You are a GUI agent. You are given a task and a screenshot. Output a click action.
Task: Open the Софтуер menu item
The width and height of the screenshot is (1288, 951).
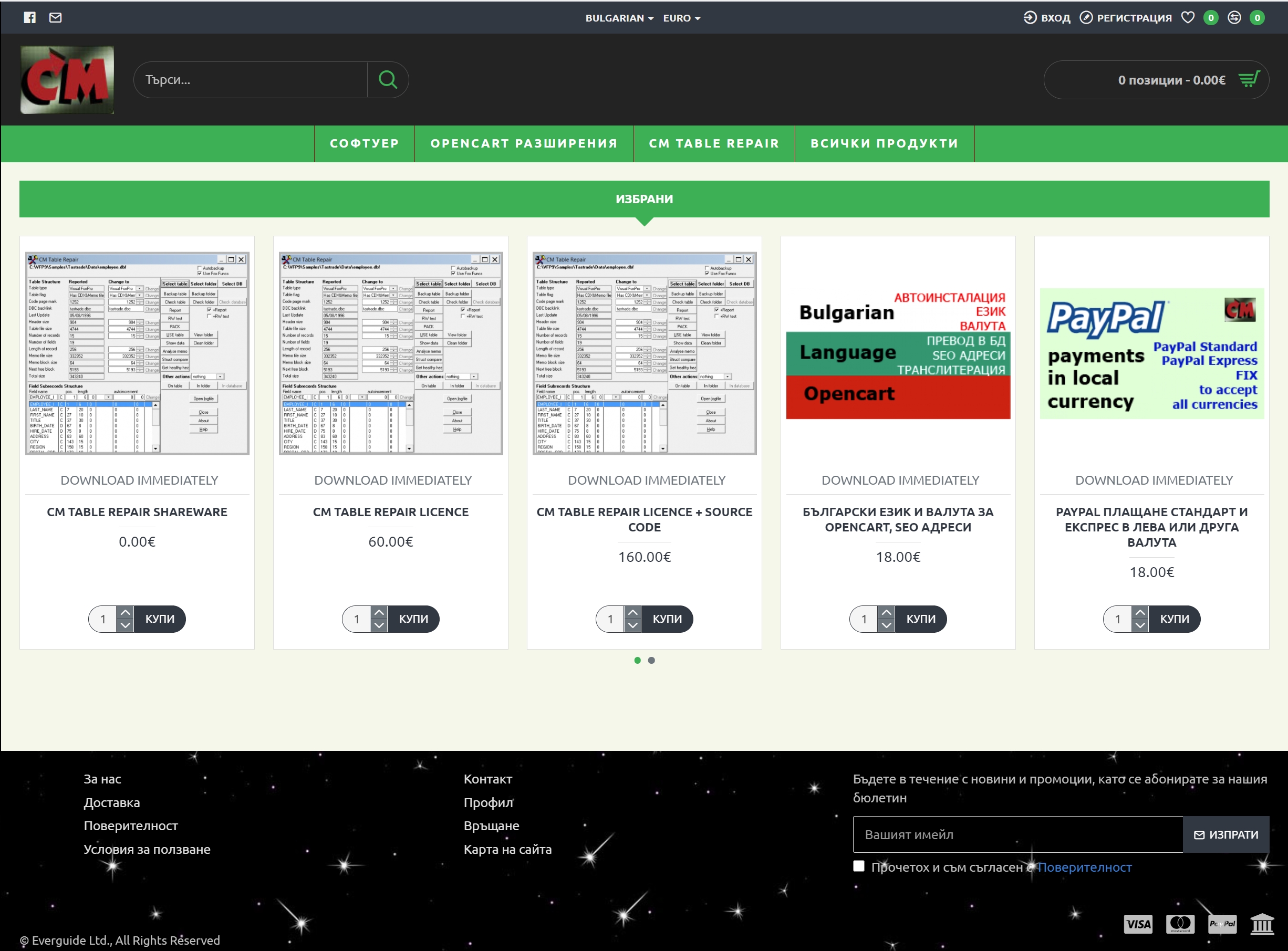pos(365,143)
